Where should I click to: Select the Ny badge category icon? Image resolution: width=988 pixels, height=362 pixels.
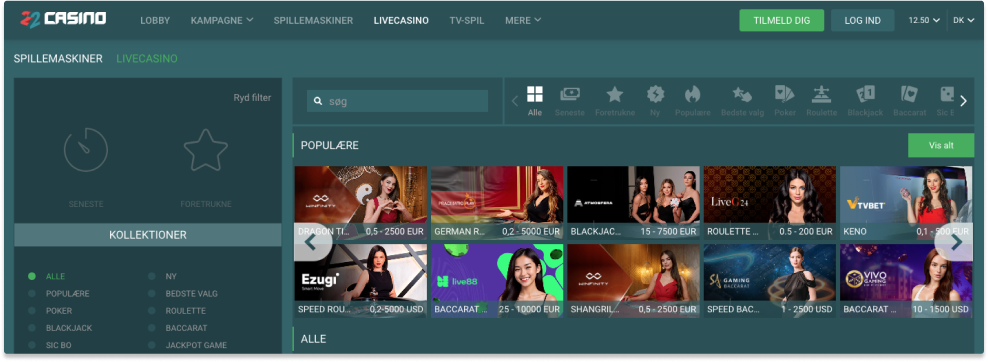click(x=655, y=94)
